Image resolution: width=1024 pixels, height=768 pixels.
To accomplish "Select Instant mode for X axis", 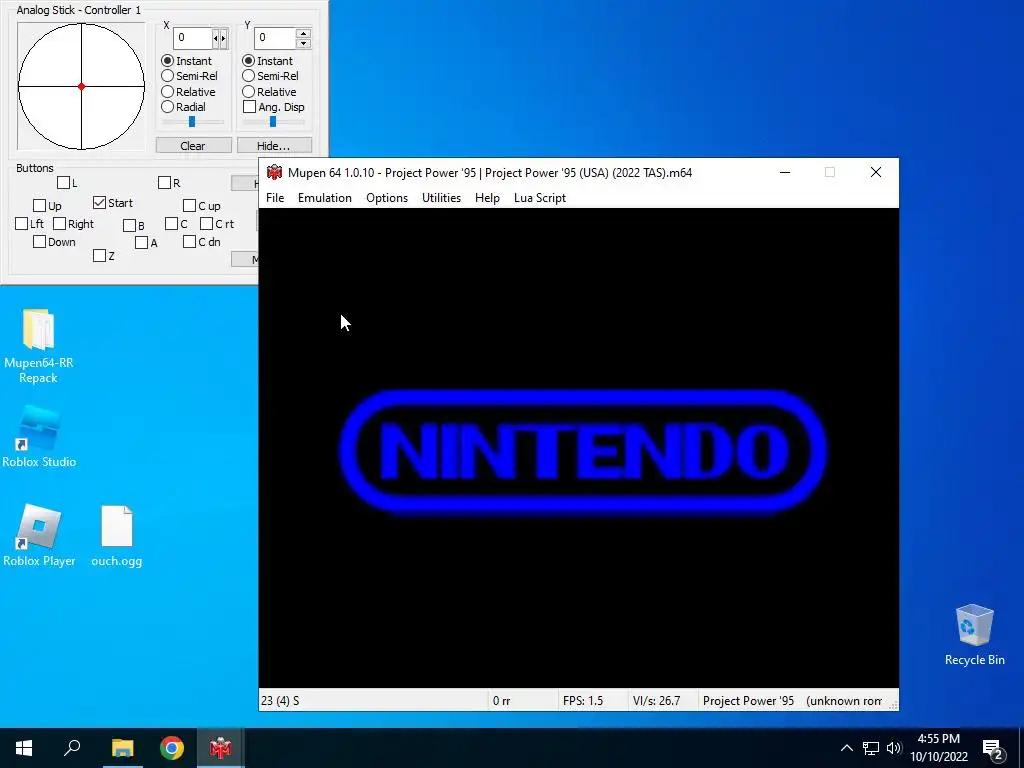I will click(x=167, y=60).
